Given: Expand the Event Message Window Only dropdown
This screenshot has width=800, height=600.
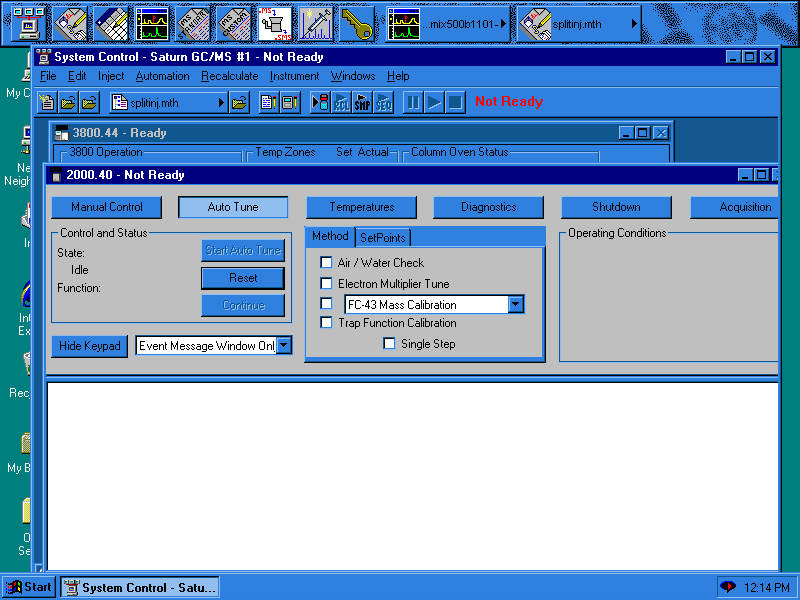Looking at the screenshot, I should [285, 345].
